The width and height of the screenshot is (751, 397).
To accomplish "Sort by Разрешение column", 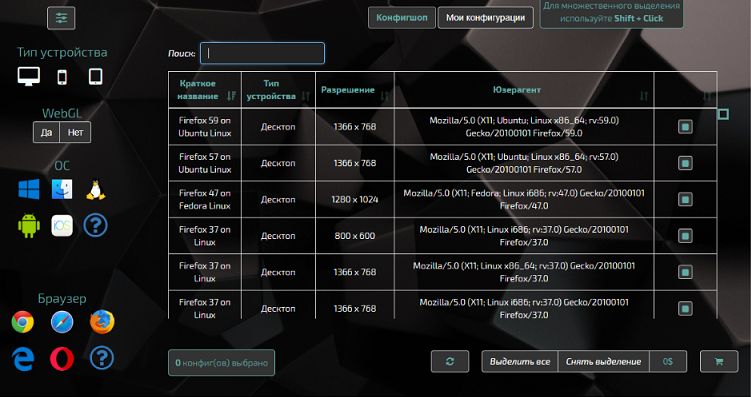I will [x=355, y=90].
